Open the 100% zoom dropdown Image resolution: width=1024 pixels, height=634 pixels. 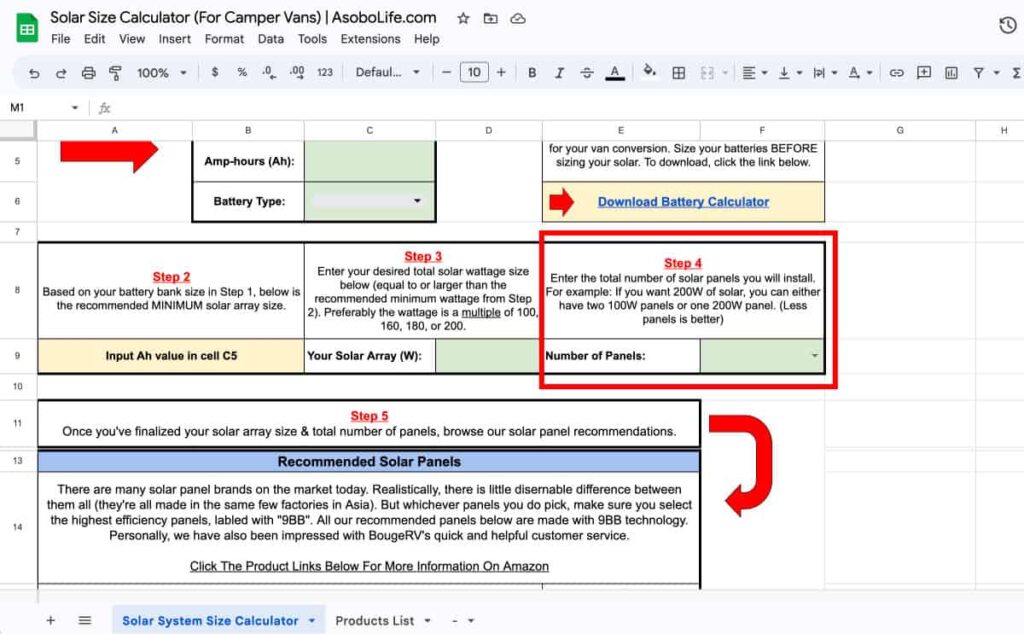pos(161,73)
